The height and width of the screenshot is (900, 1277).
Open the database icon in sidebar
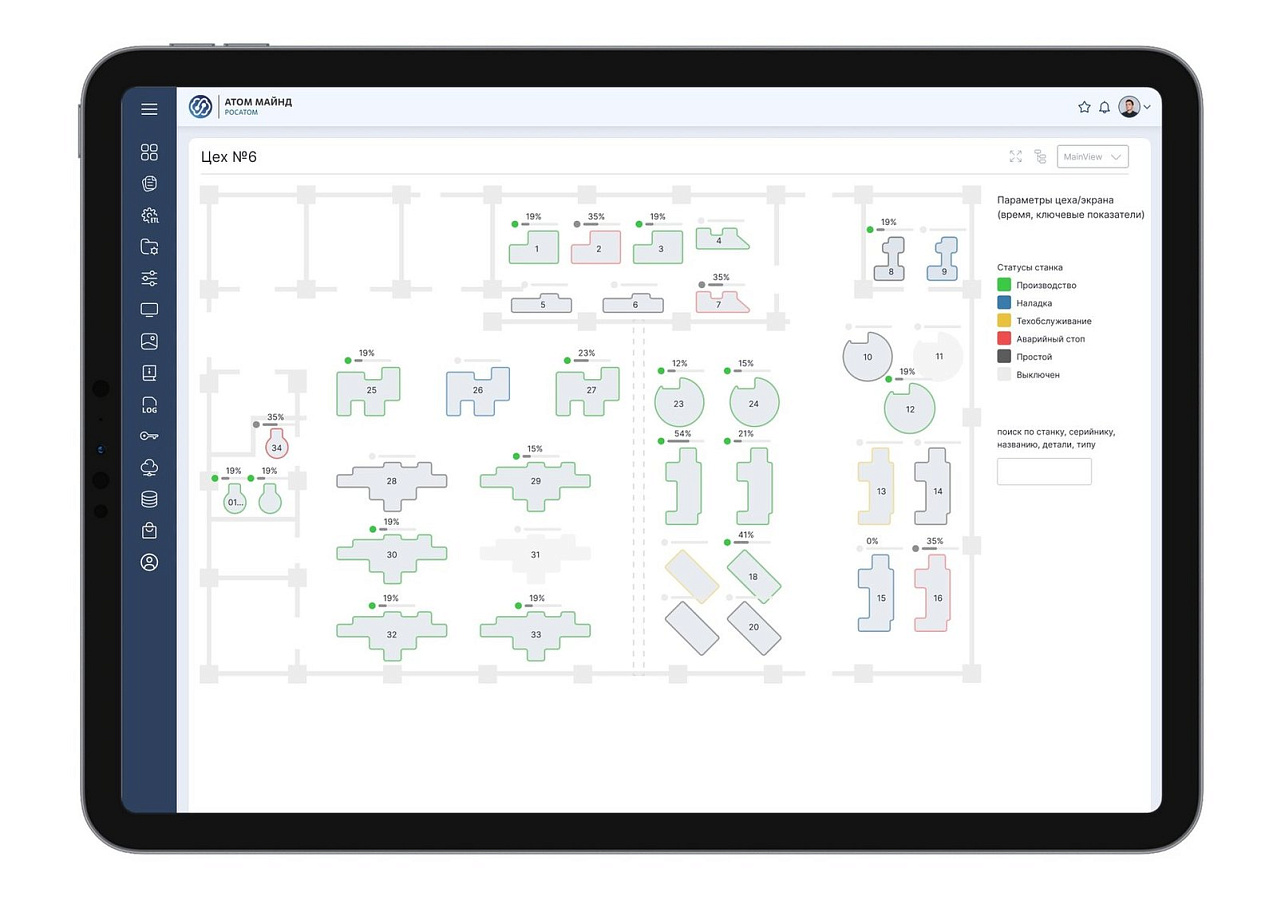(x=149, y=499)
